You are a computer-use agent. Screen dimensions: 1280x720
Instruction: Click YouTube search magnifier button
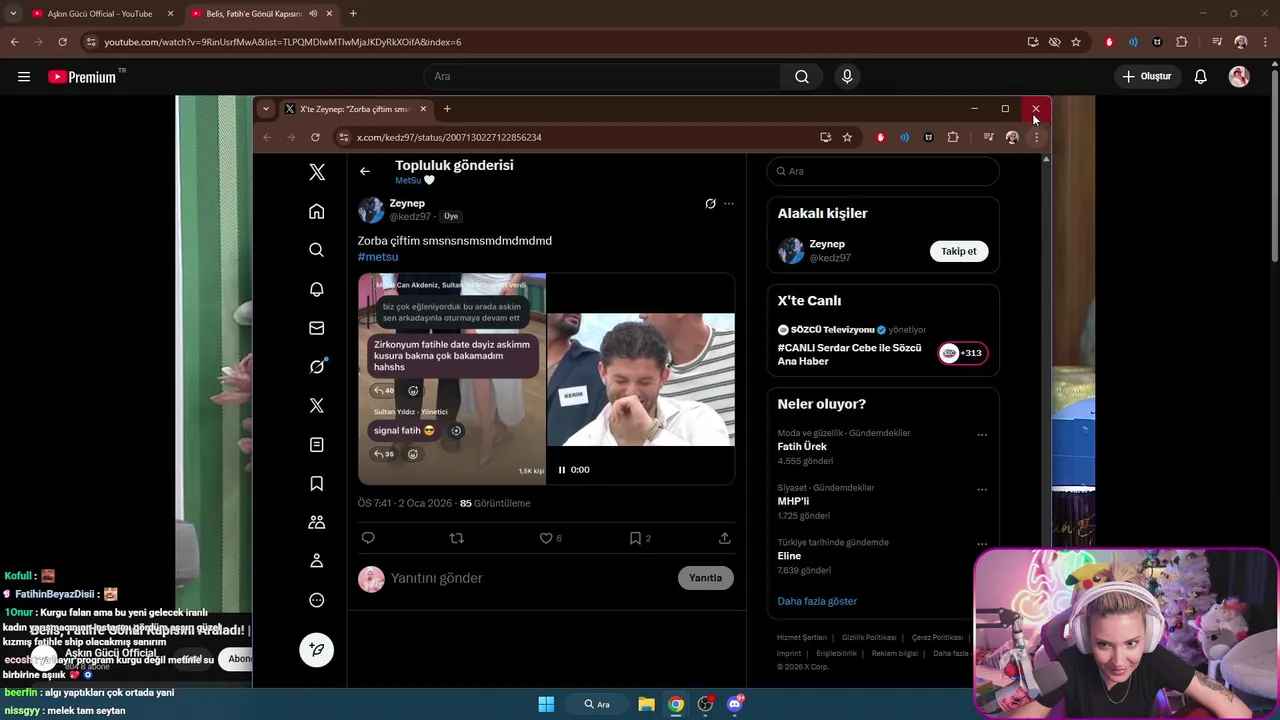click(x=802, y=76)
